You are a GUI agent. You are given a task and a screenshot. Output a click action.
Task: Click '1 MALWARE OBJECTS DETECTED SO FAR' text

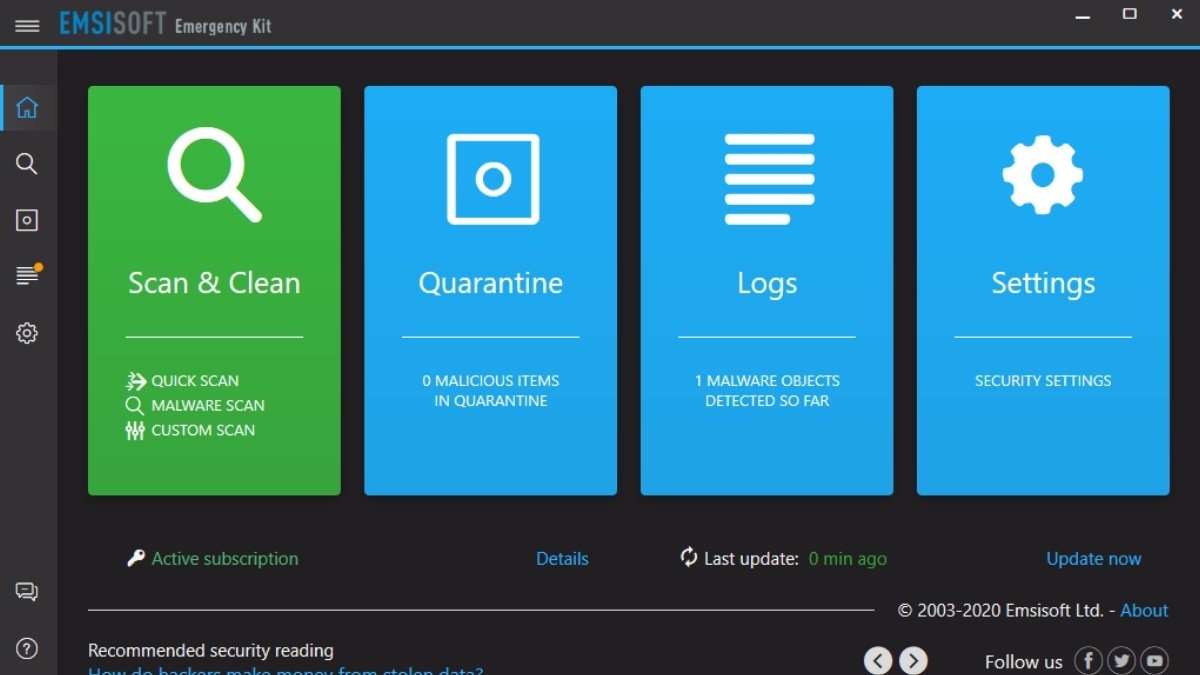tap(767, 391)
